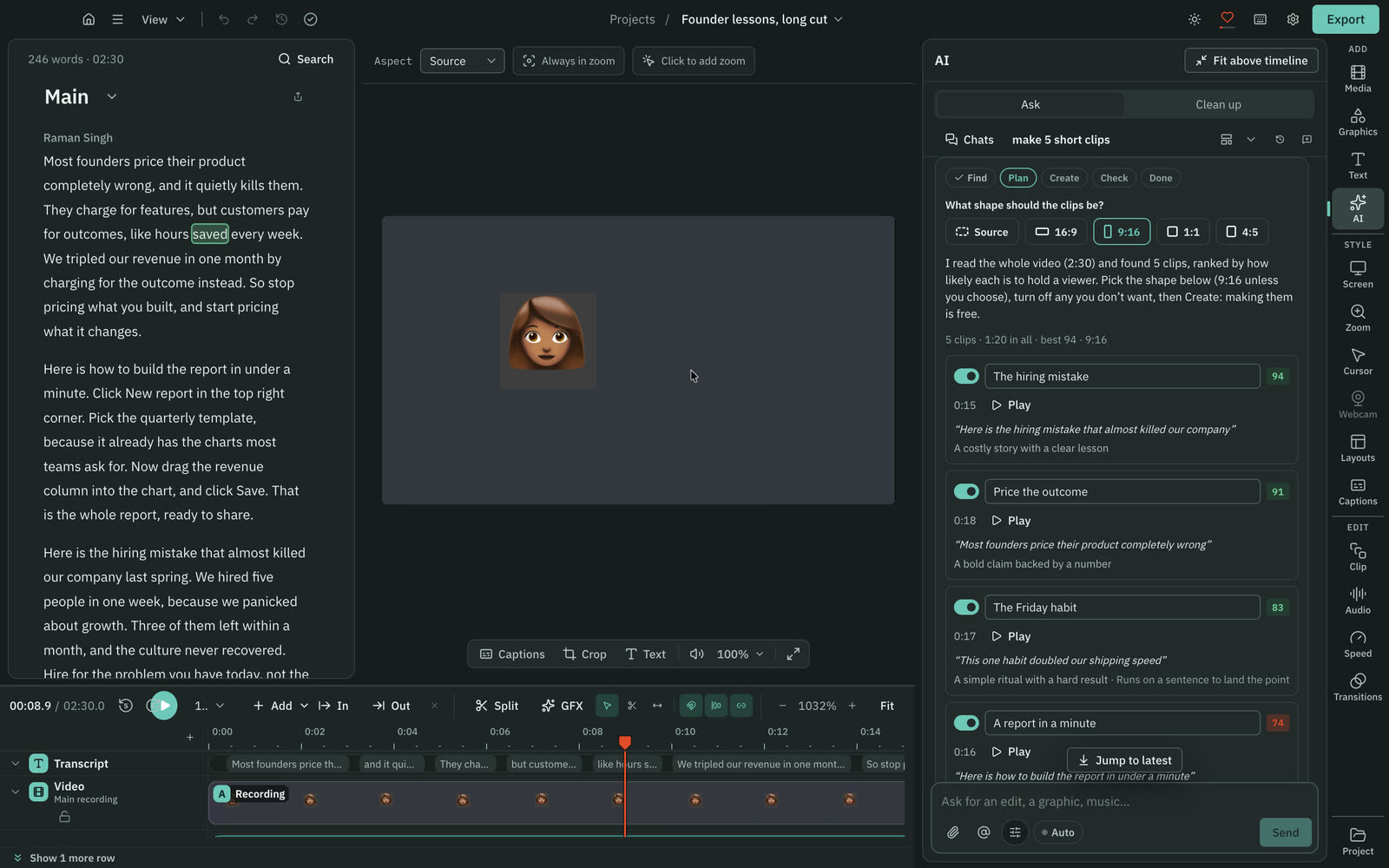Open the Clip edit panel
This screenshot has width=1389, height=868.
pyautogui.click(x=1358, y=557)
